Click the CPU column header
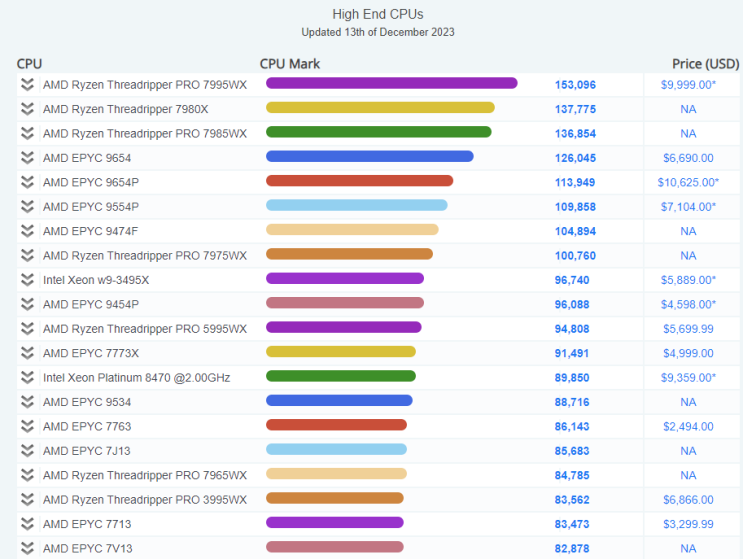The height and width of the screenshot is (559, 743). pos(29,64)
